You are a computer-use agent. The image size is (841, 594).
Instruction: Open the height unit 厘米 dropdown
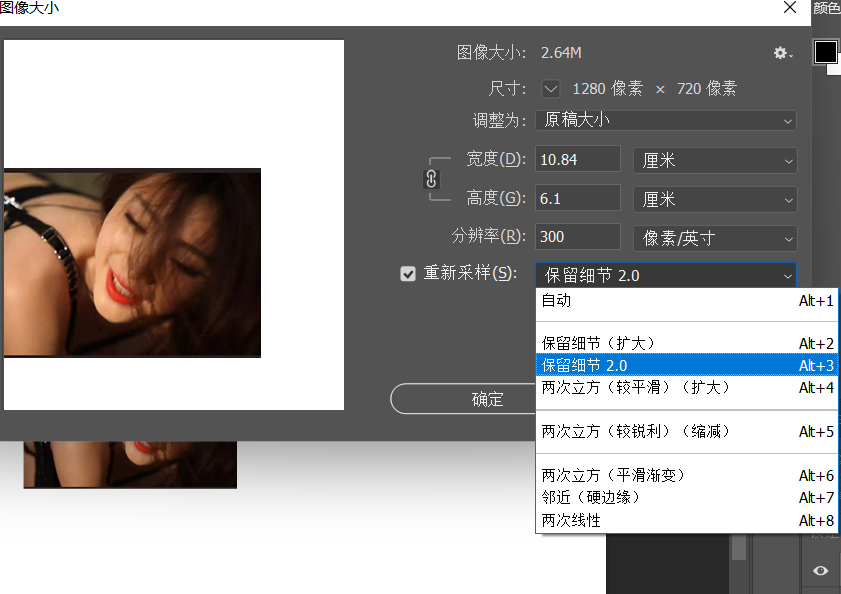click(x=715, y=200)
